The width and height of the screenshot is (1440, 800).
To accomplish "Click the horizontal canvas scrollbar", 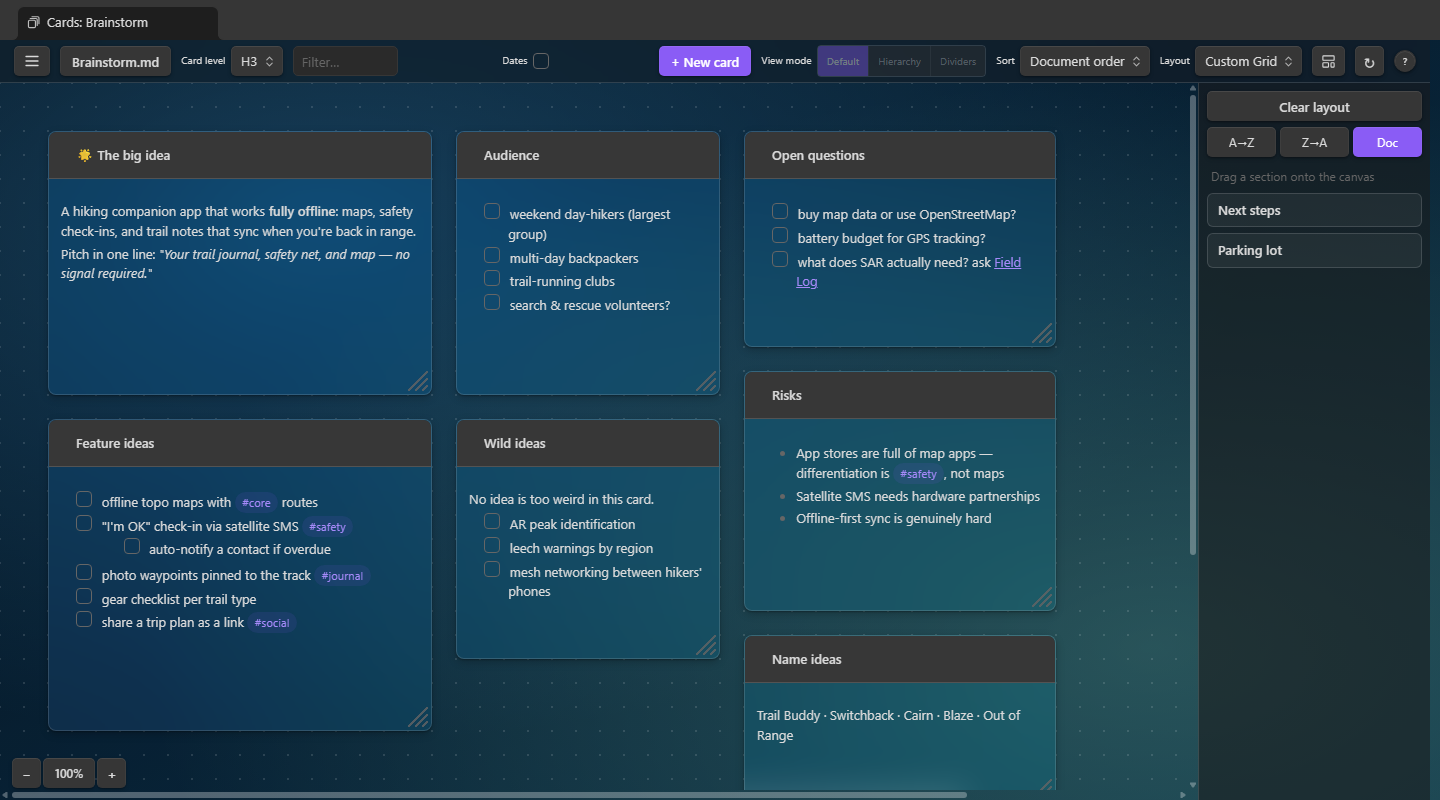I will pyautogui.click(x=489, y=795).
